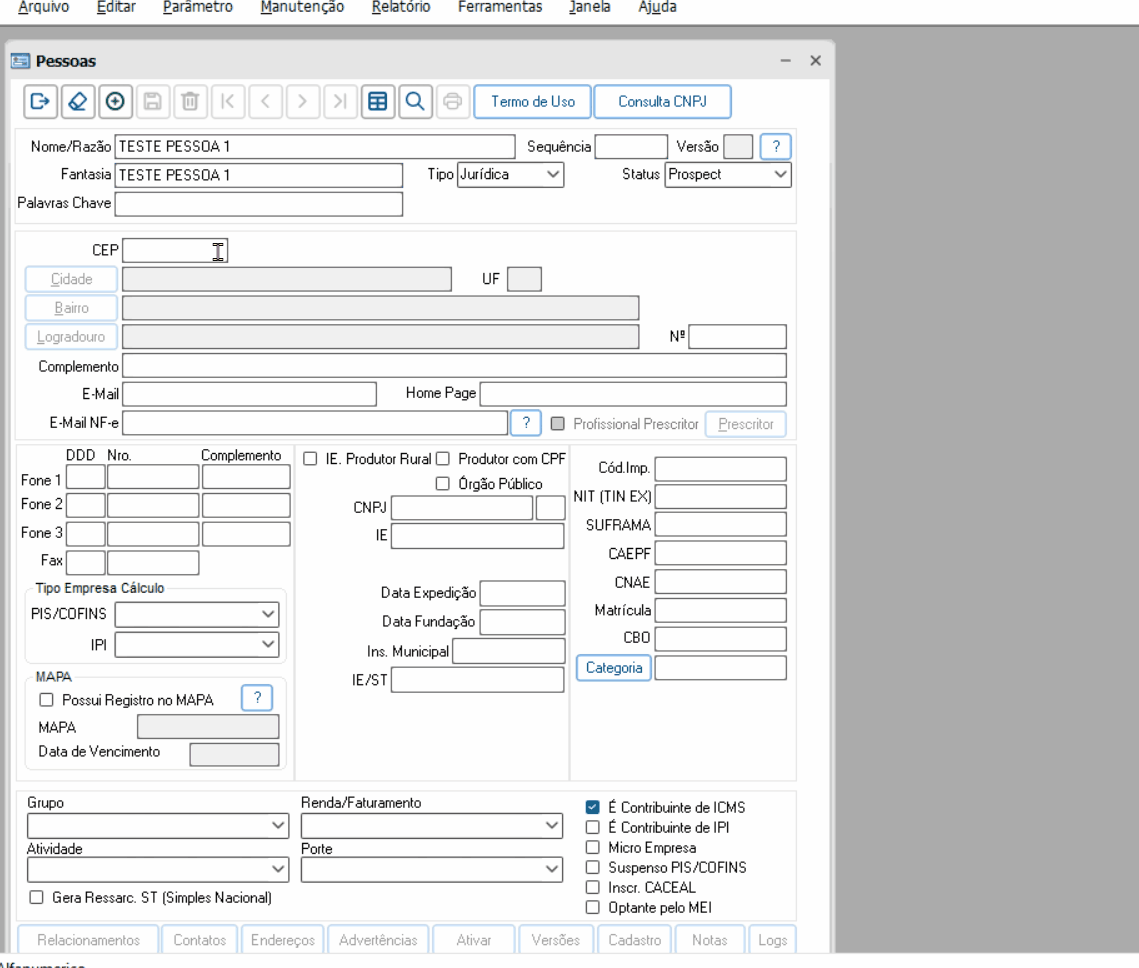
Task: Click the help icon beside E-Mail NF-e
Action: tap(525, 423)
